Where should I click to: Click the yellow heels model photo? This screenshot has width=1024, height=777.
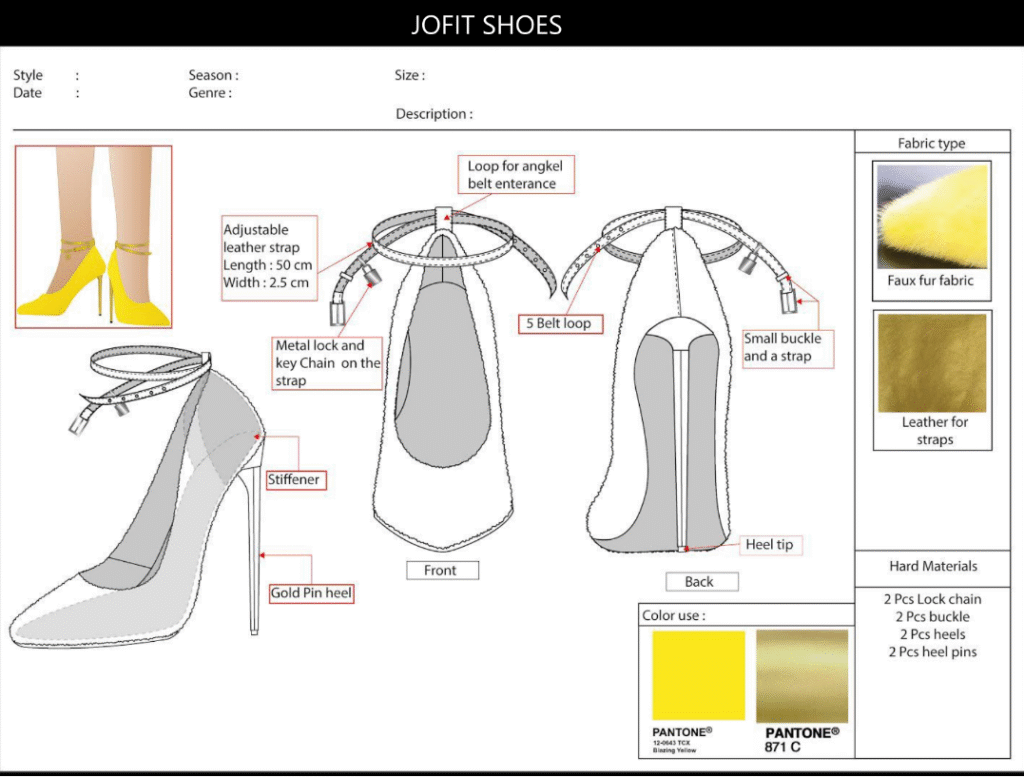tap(93, 237)
